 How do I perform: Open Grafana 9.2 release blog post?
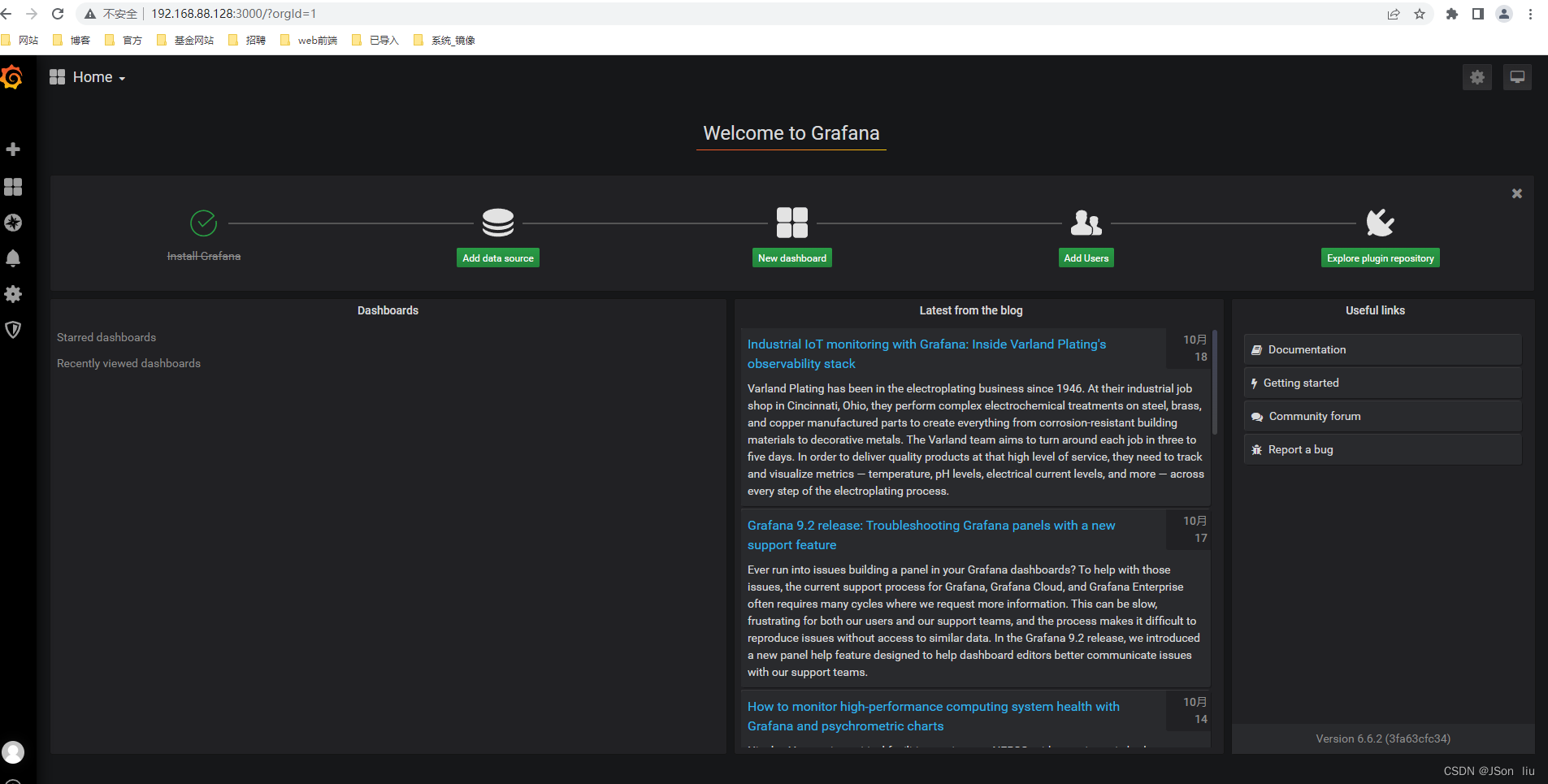[x=931, y=535]
